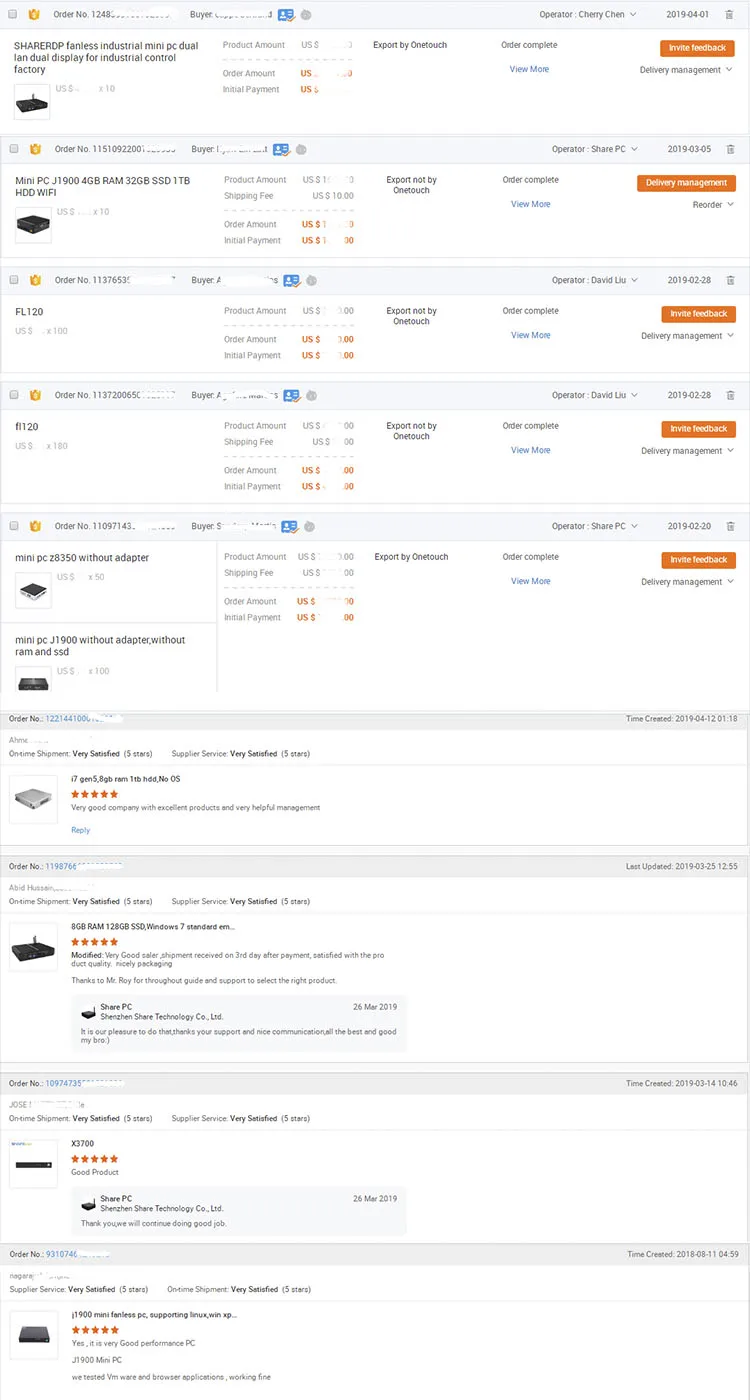Viewport: 750px width, 1400px height.
Task: Click star rating of i7 gen5 review
Action: pos(94,794)
